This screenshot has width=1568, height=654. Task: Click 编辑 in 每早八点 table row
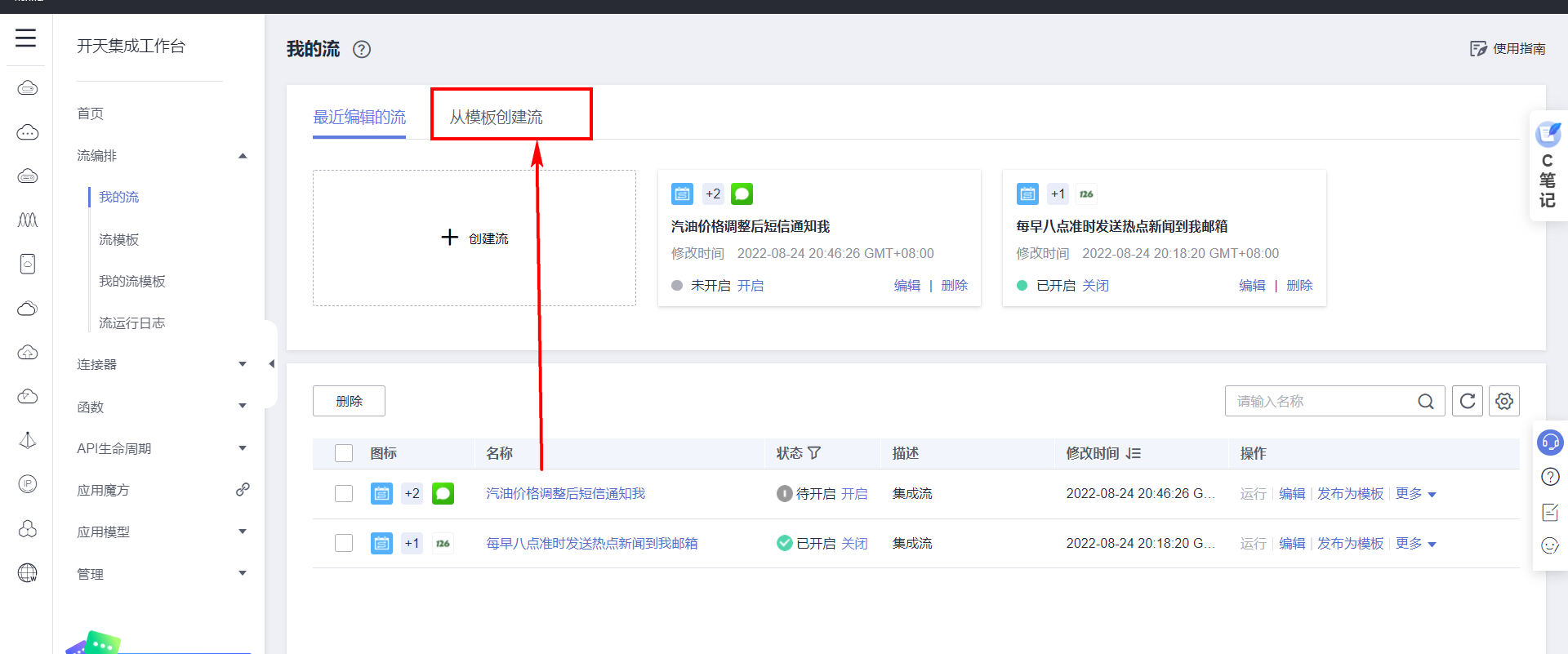tap(1292, 544)
